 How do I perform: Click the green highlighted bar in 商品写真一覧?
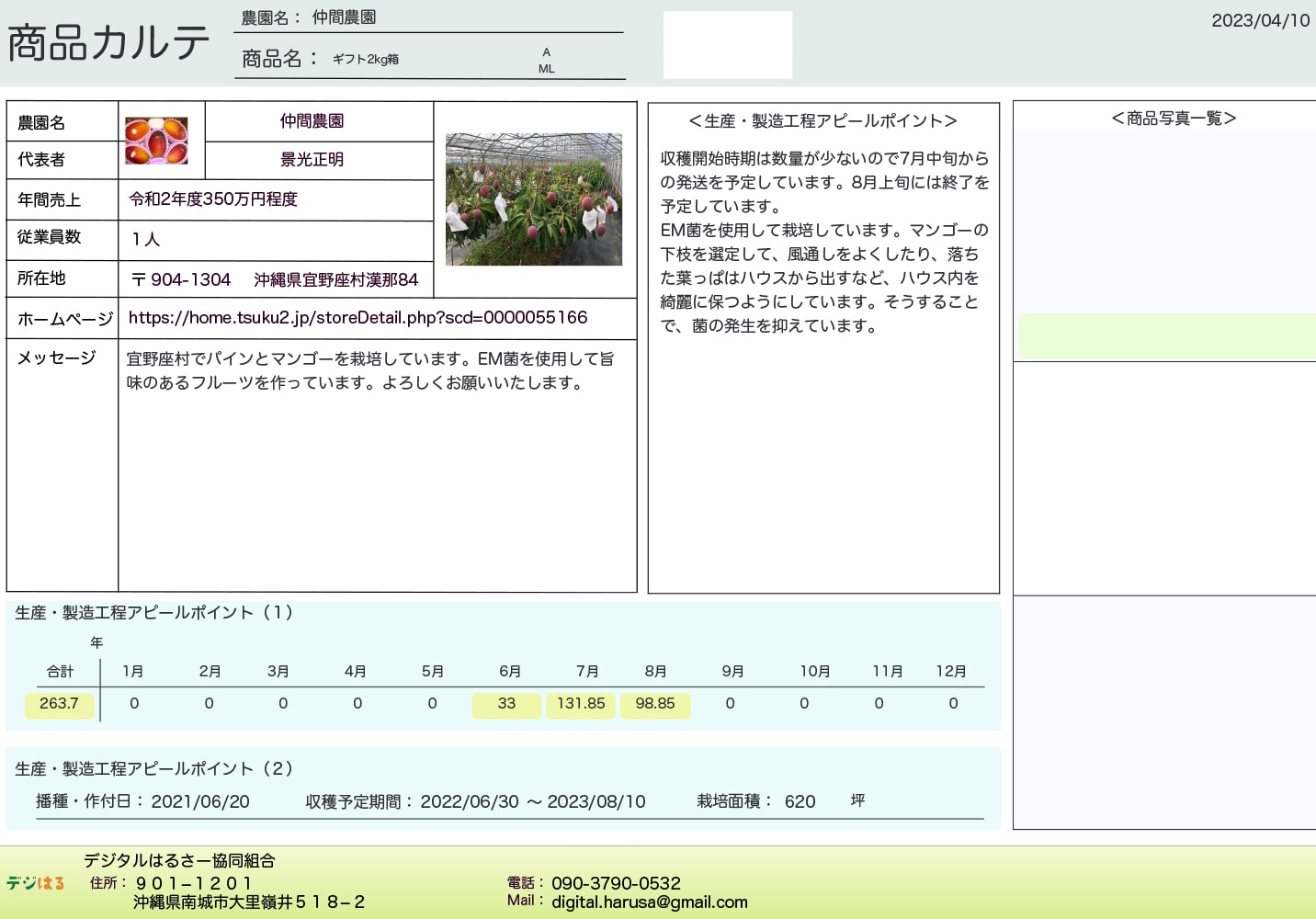[1166, 336]
